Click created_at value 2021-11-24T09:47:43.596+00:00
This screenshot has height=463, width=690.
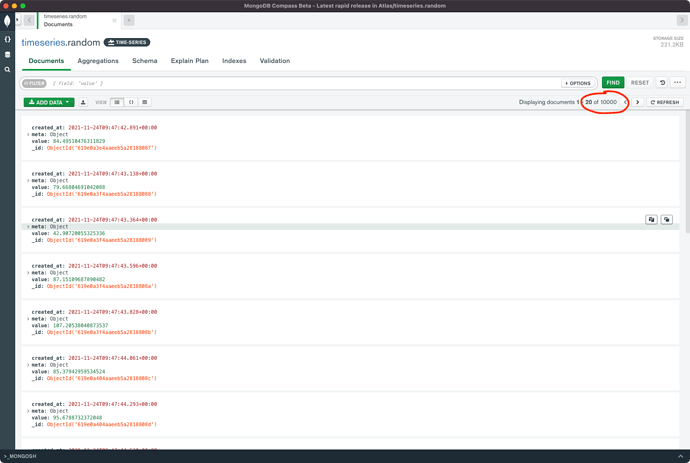pos(113,266)
